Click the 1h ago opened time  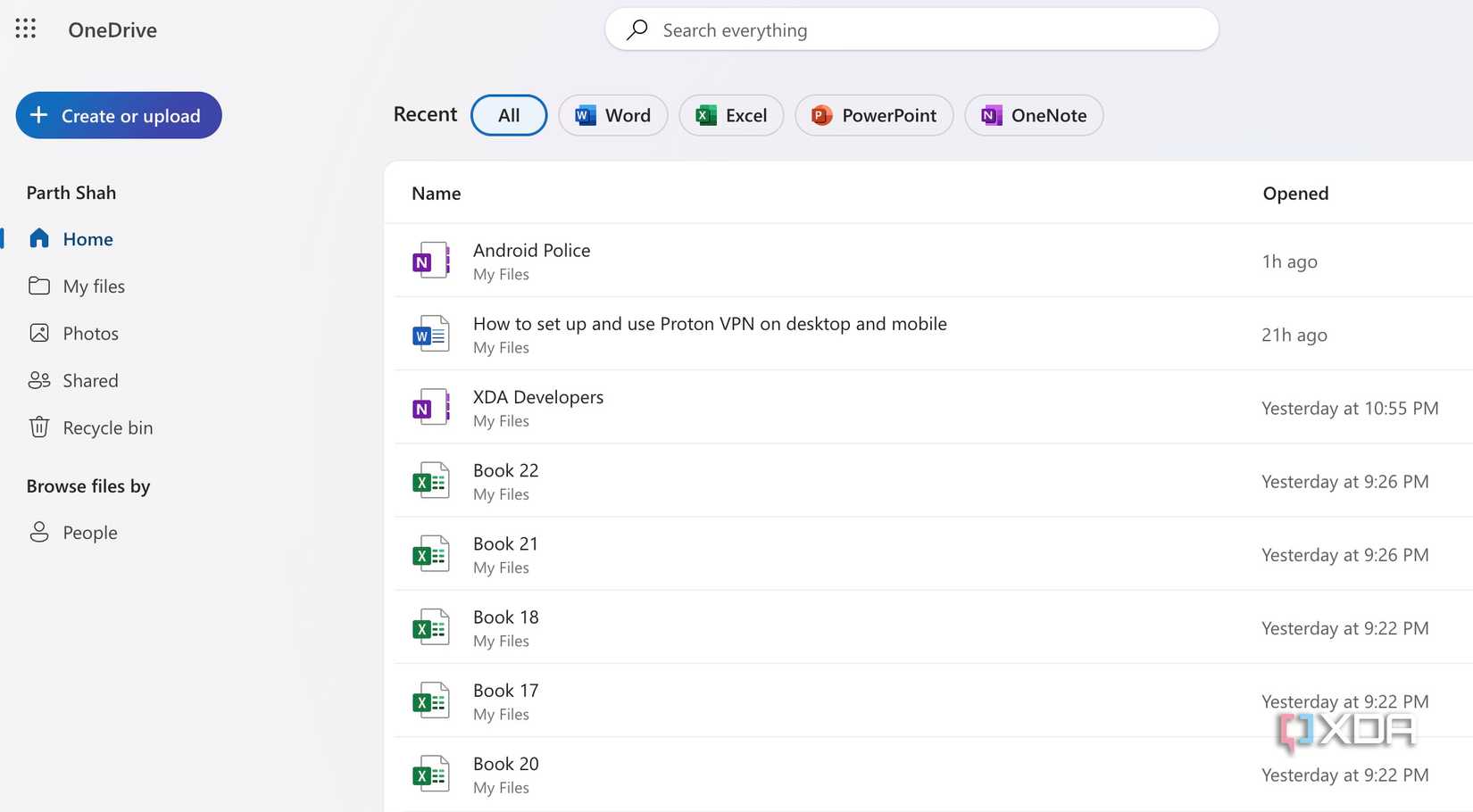1289,261
